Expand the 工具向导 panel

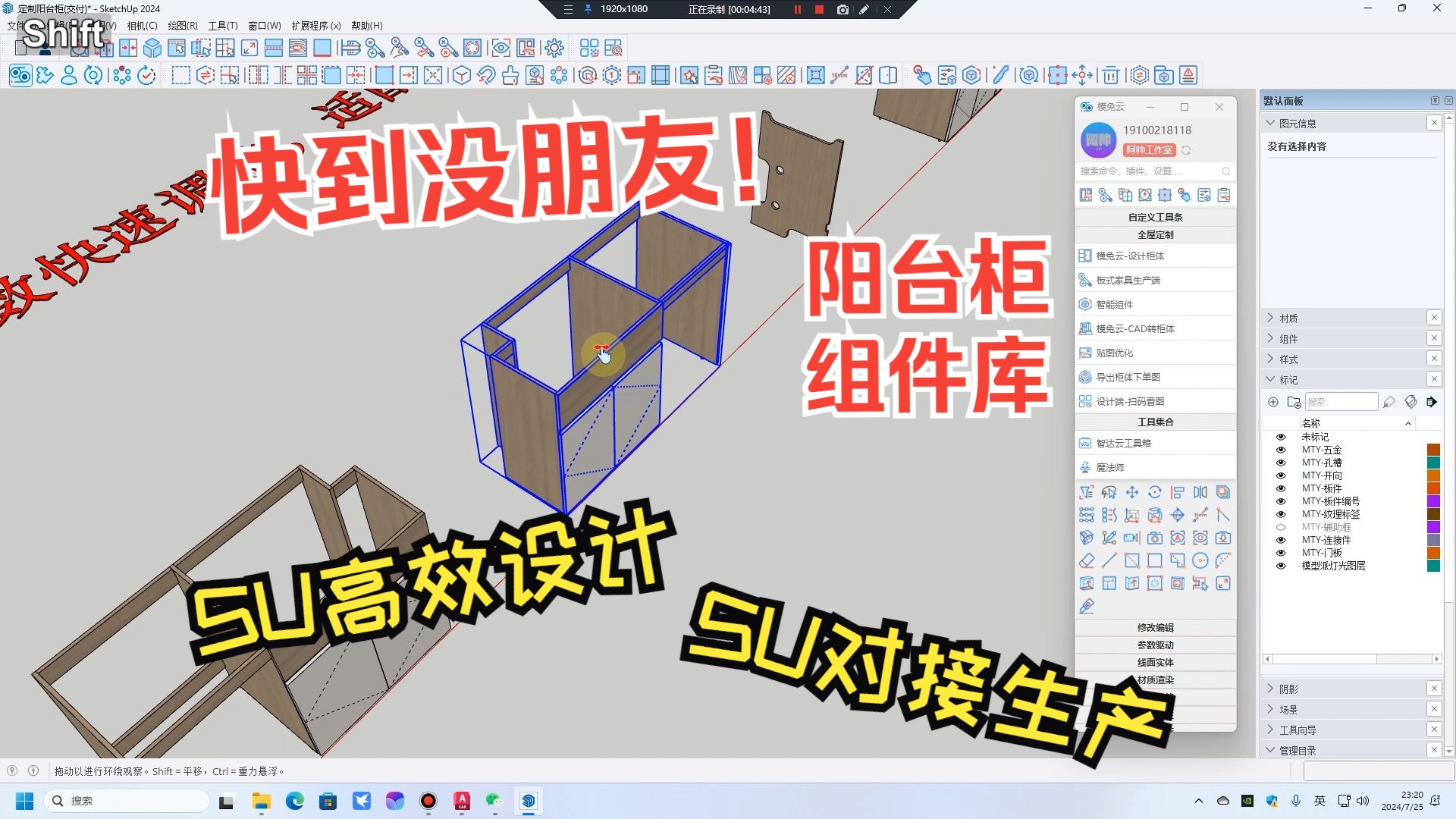coord(1270,730)
